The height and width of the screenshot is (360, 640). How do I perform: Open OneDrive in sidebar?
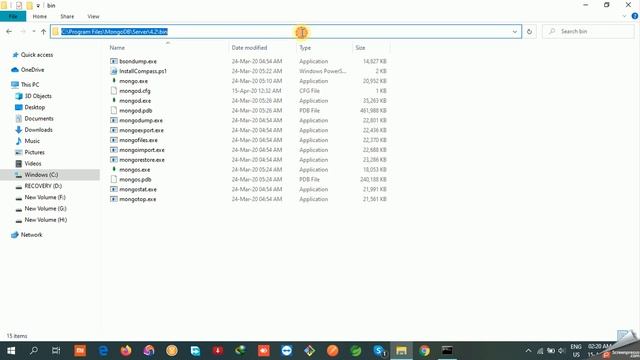pyautogui.click(x=32, y=70)
